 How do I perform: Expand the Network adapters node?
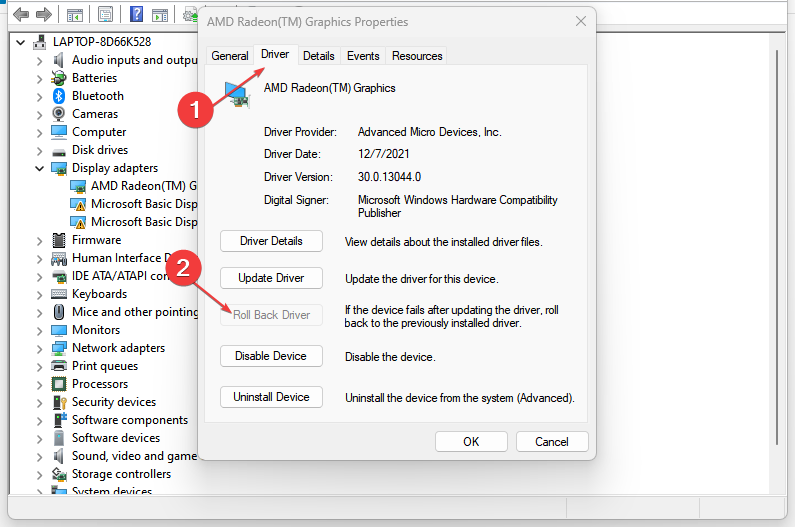[x=40, y=349]
